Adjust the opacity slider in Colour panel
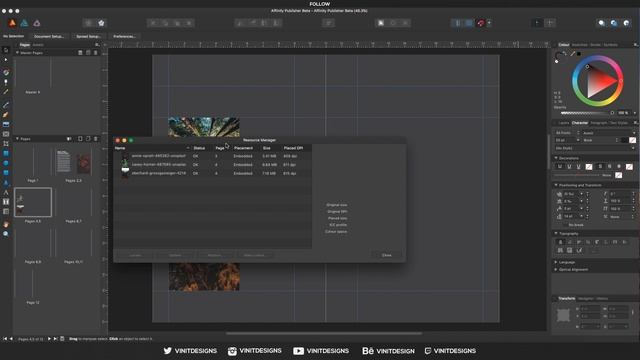Image resolution: width=640 pixels, height=360 pixels. (587, 113)
